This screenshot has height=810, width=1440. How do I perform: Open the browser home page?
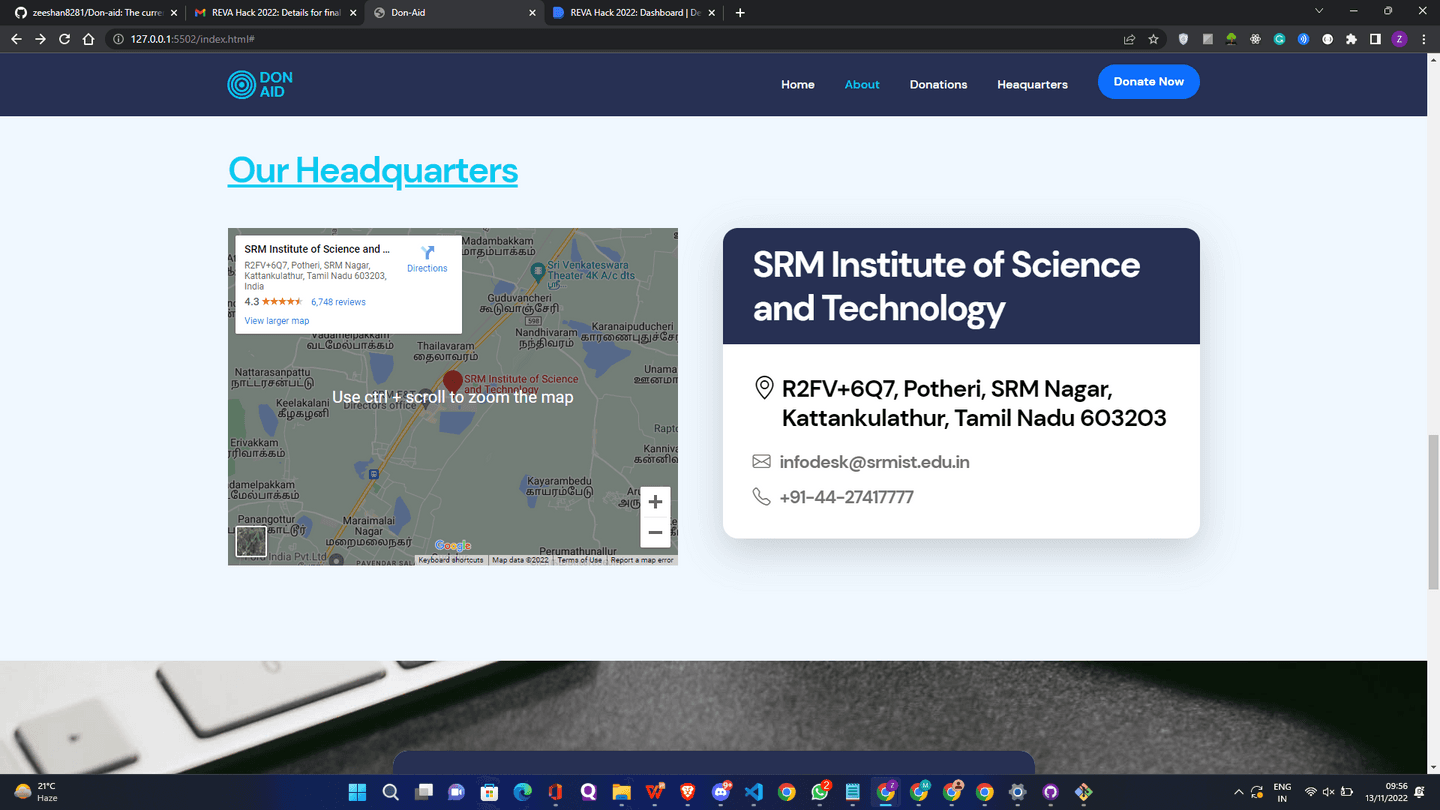[x=88, y=39]
